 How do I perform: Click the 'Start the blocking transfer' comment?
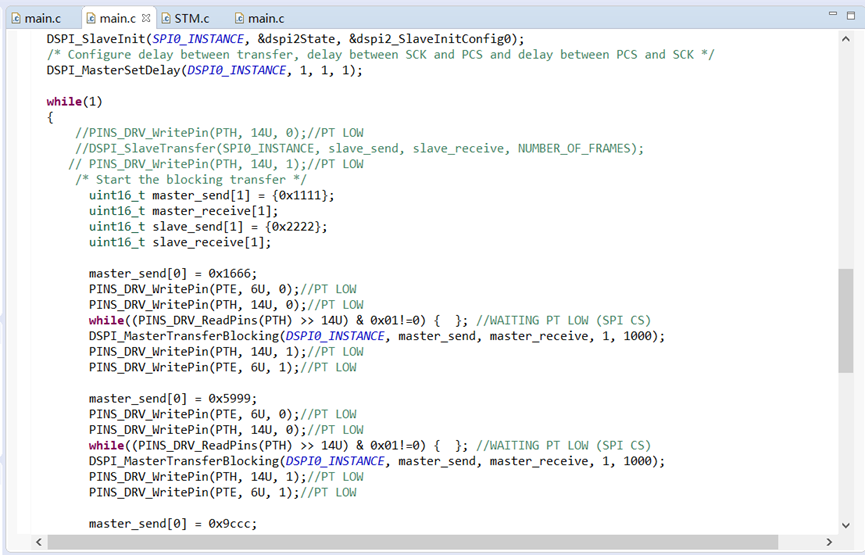(190, 180)
